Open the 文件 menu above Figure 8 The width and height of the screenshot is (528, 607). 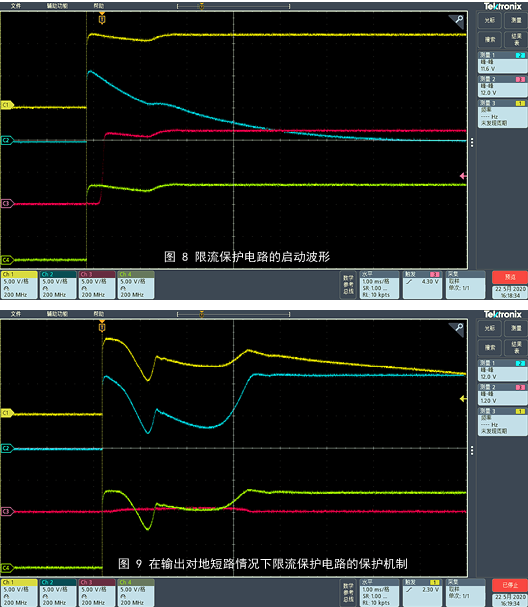click(16, 6)
